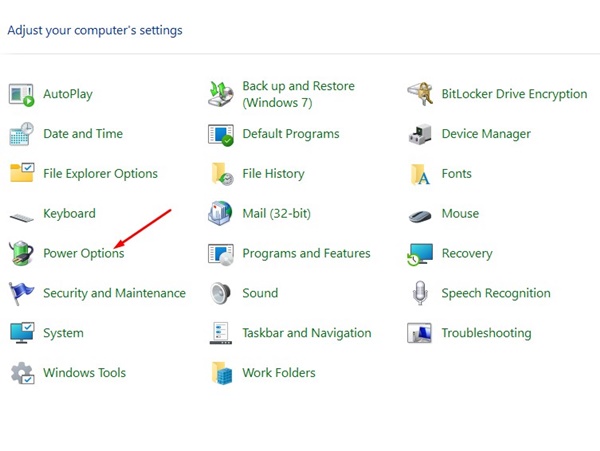Click the Power Options battery icon

[22, 254]
